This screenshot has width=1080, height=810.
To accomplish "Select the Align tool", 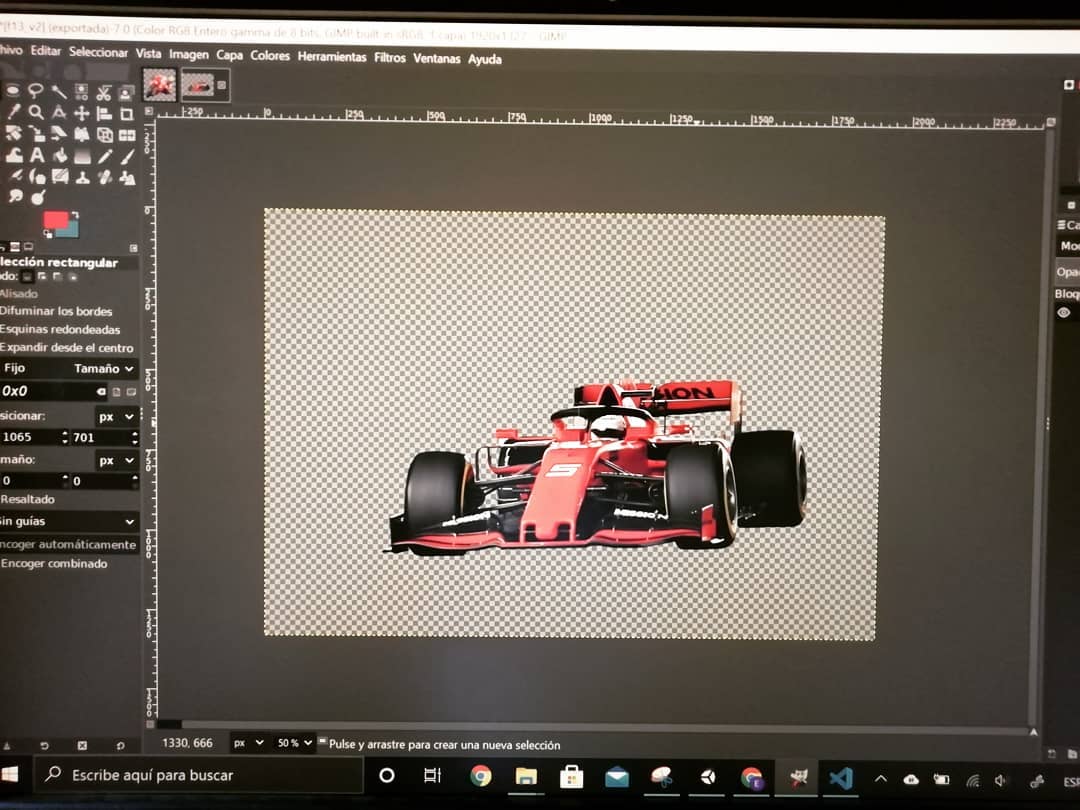I will tap(104, 114).
